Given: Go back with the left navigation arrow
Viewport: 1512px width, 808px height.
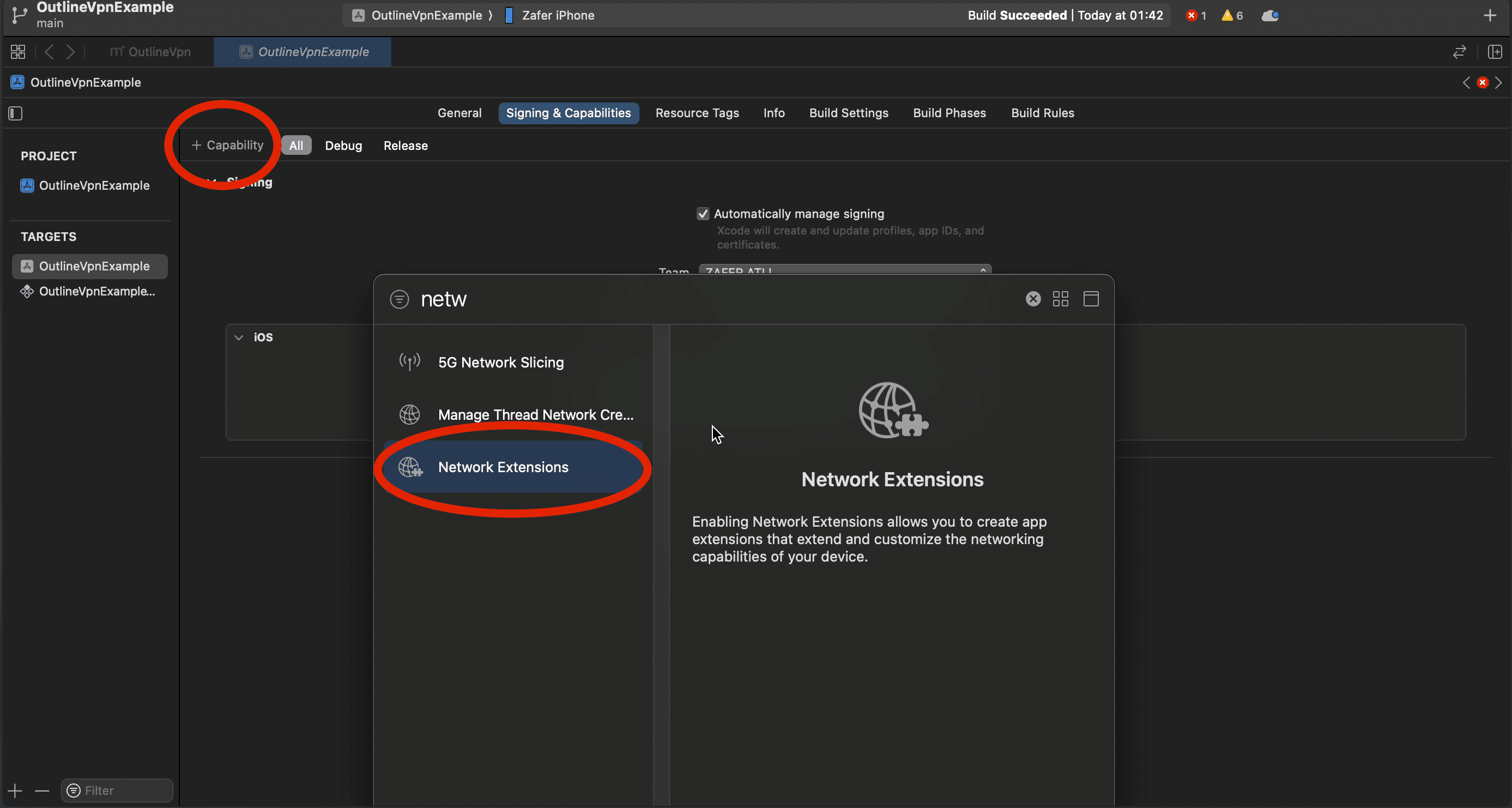Looking at the screenshot, I should point(49,52).
